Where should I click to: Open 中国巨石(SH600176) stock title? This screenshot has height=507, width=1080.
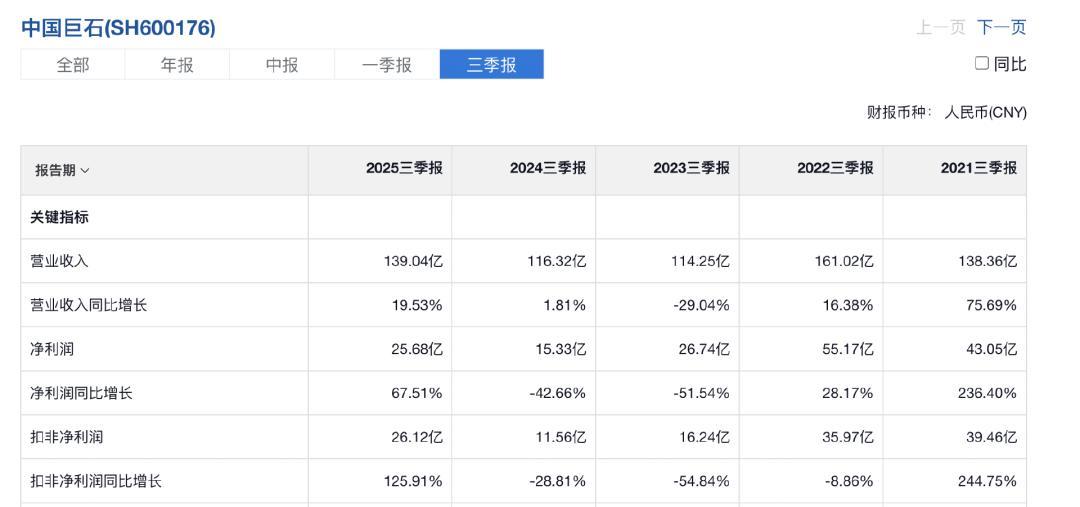[x=118, y=28]
